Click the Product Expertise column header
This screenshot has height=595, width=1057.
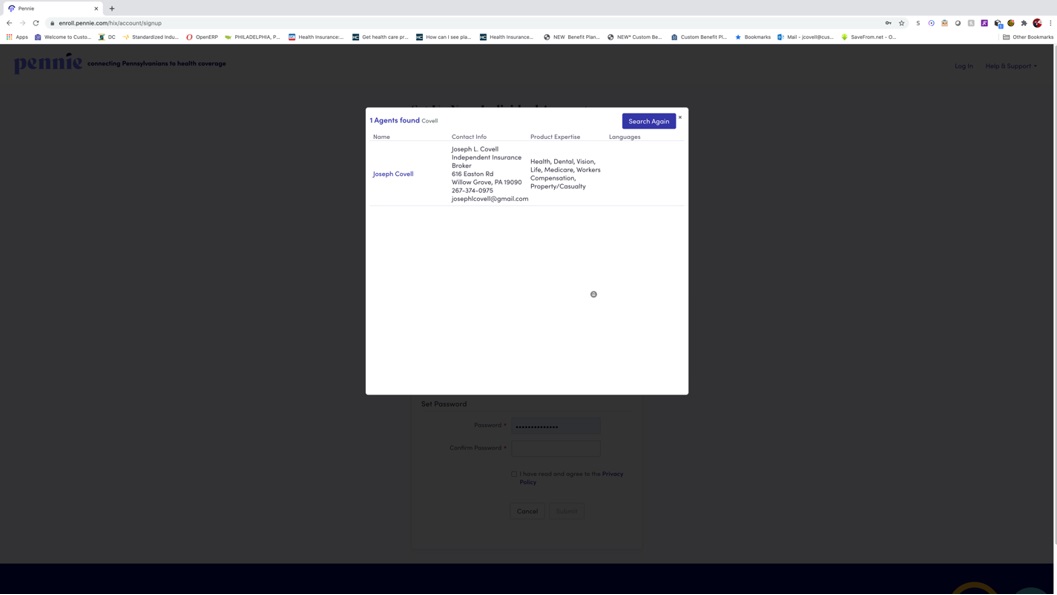click(x=555, y=137)
